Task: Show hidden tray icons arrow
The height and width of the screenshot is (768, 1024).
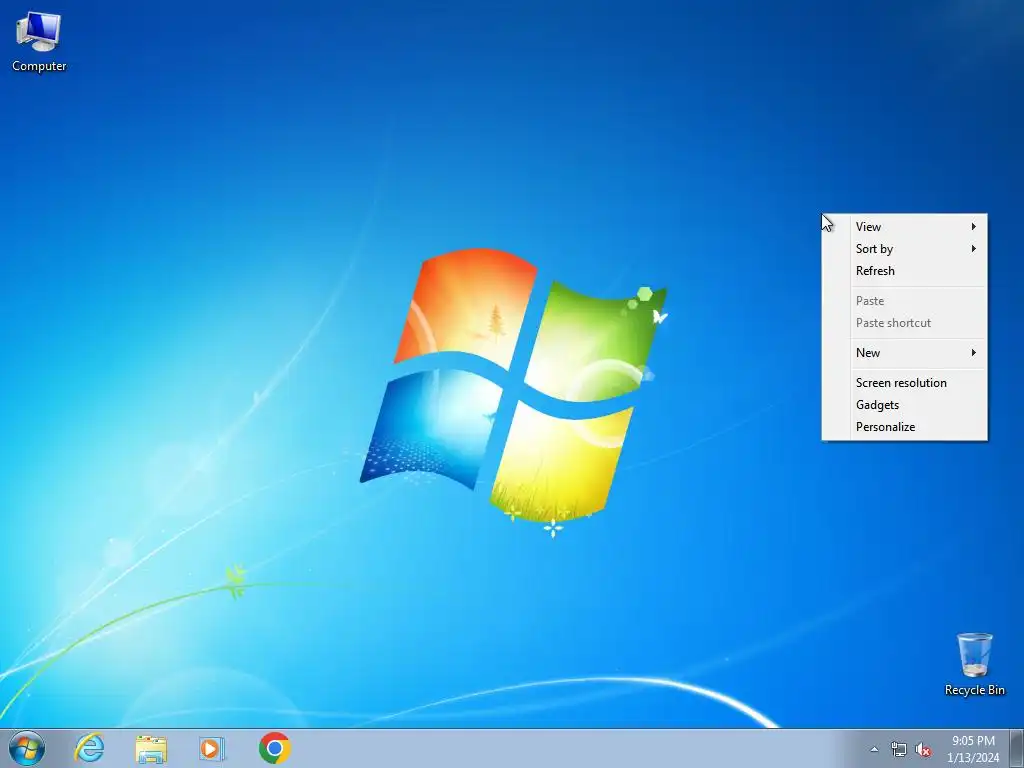Action: pyautogui.click(x=874, y=750)
